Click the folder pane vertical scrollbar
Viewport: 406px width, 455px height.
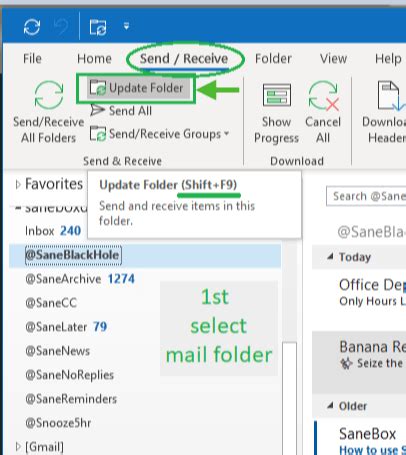289,398
